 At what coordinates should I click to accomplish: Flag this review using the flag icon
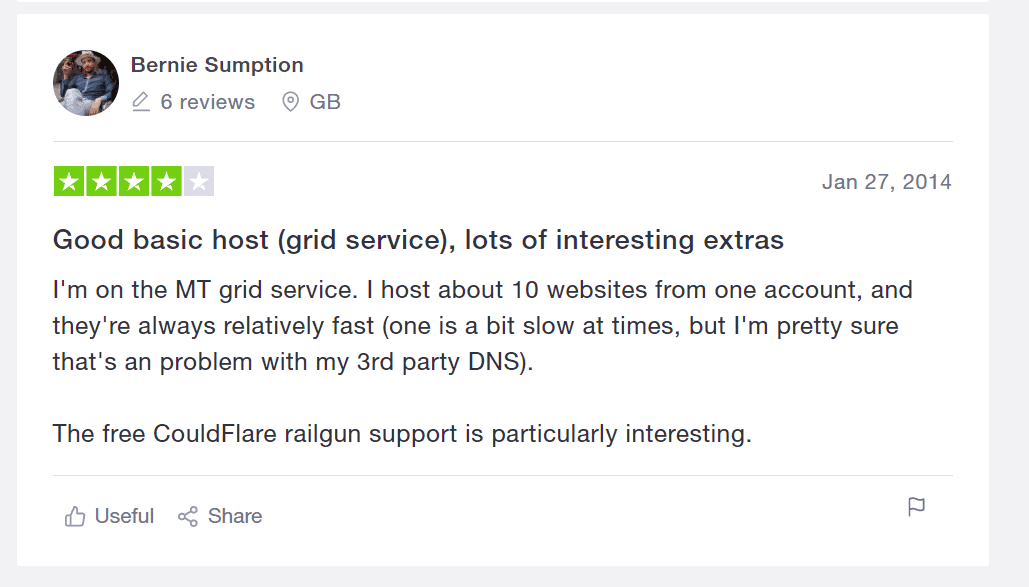917,507
